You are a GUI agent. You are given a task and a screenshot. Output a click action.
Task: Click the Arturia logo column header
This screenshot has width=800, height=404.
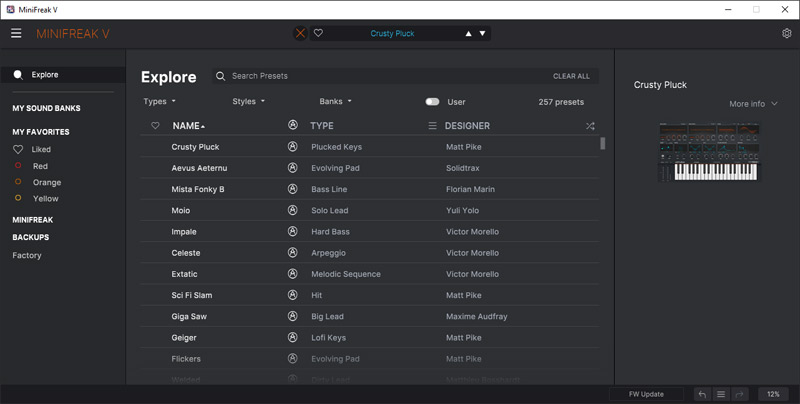(x=293, y=126)
